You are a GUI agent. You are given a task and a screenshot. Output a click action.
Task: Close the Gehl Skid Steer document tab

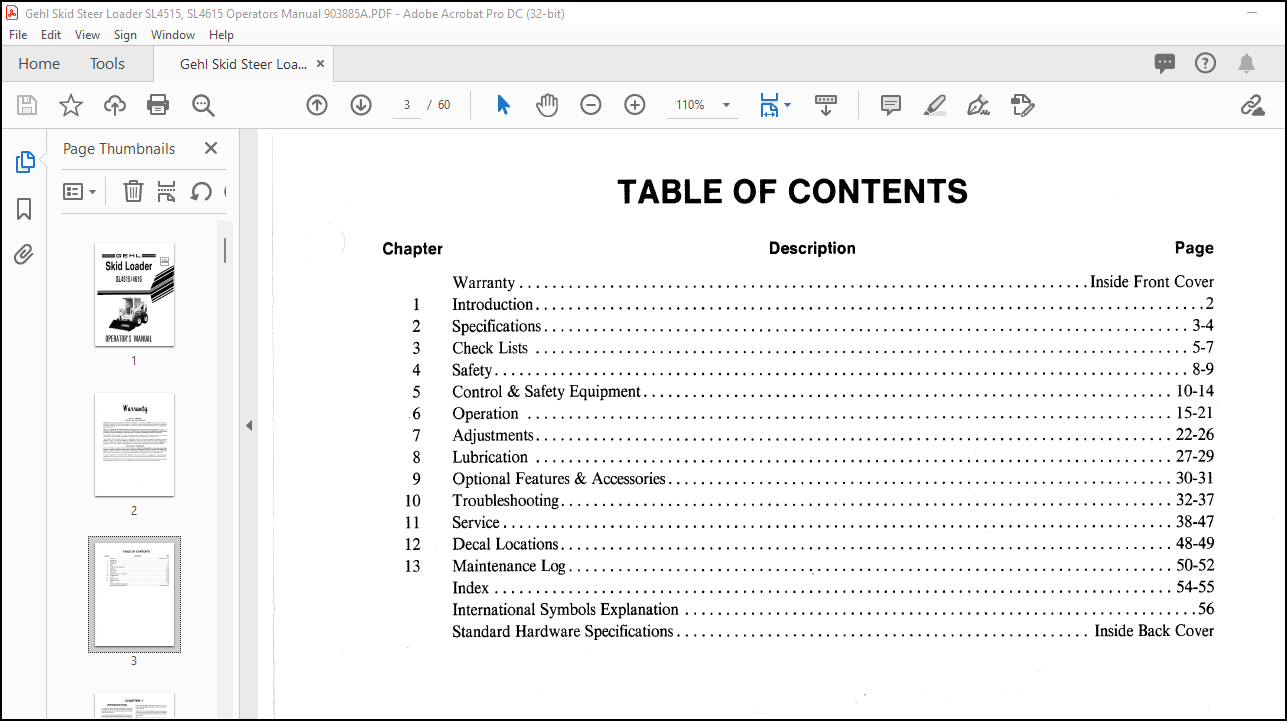(x=320, y=63)
